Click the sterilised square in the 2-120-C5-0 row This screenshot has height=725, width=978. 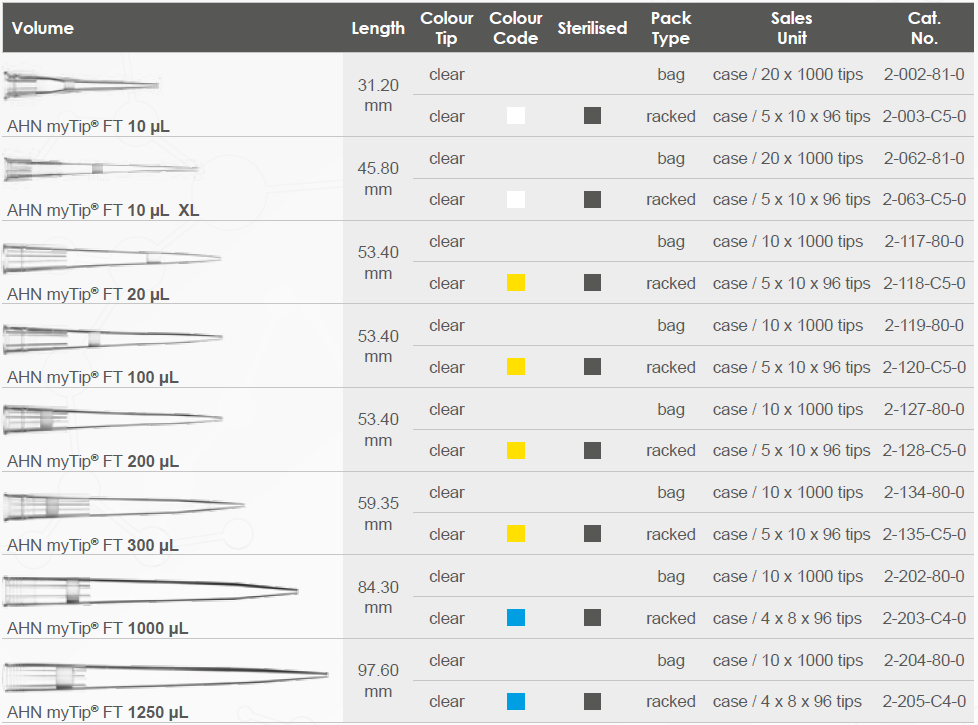tap(593, 367)
